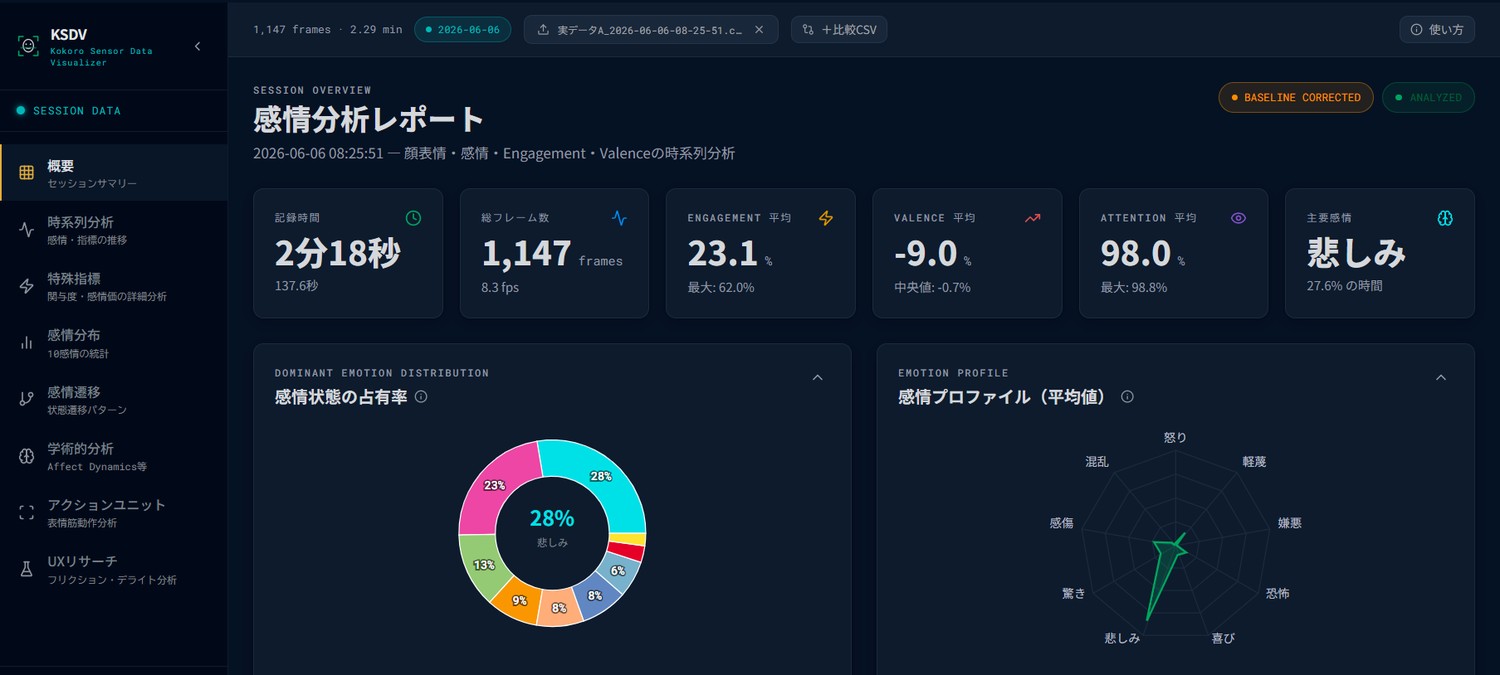Go to UXリサーチ section
This screenshot has height=675, width=1500.
[x=114, y=569]
